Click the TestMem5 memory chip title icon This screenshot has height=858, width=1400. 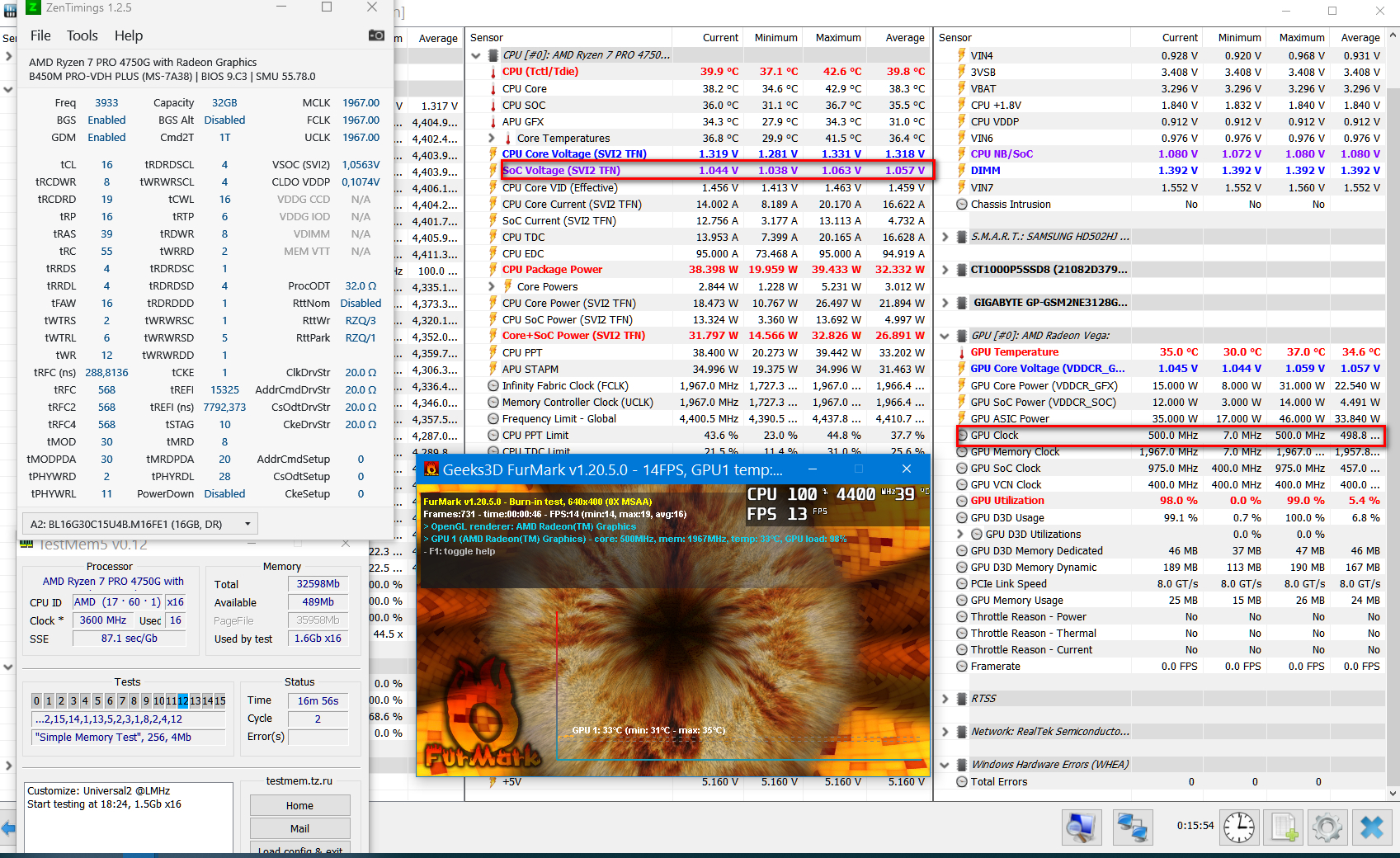click(x=26, y=544)
